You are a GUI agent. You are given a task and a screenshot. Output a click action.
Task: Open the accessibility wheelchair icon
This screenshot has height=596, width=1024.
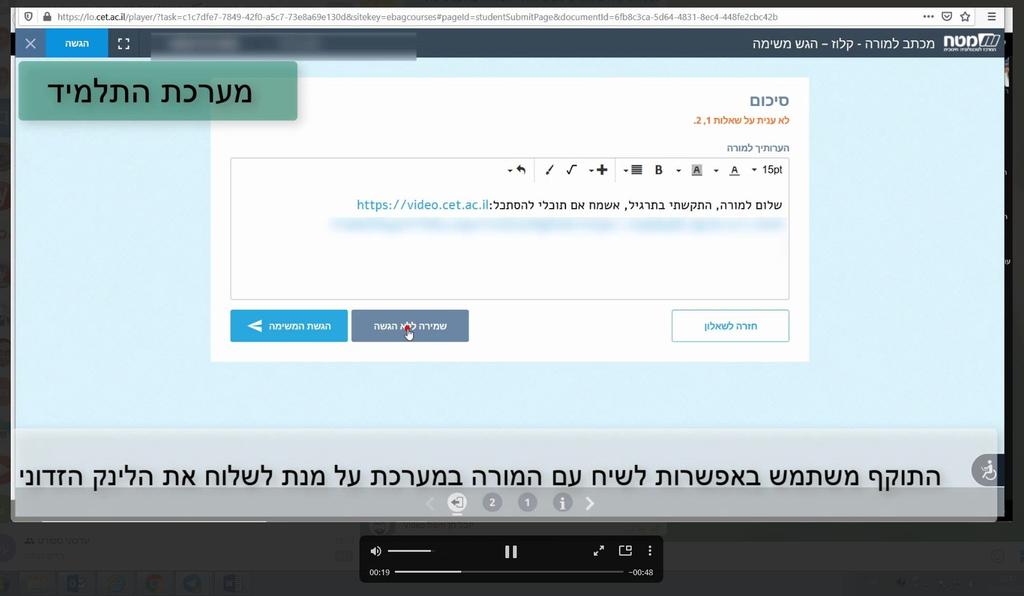tap(987, 469)
